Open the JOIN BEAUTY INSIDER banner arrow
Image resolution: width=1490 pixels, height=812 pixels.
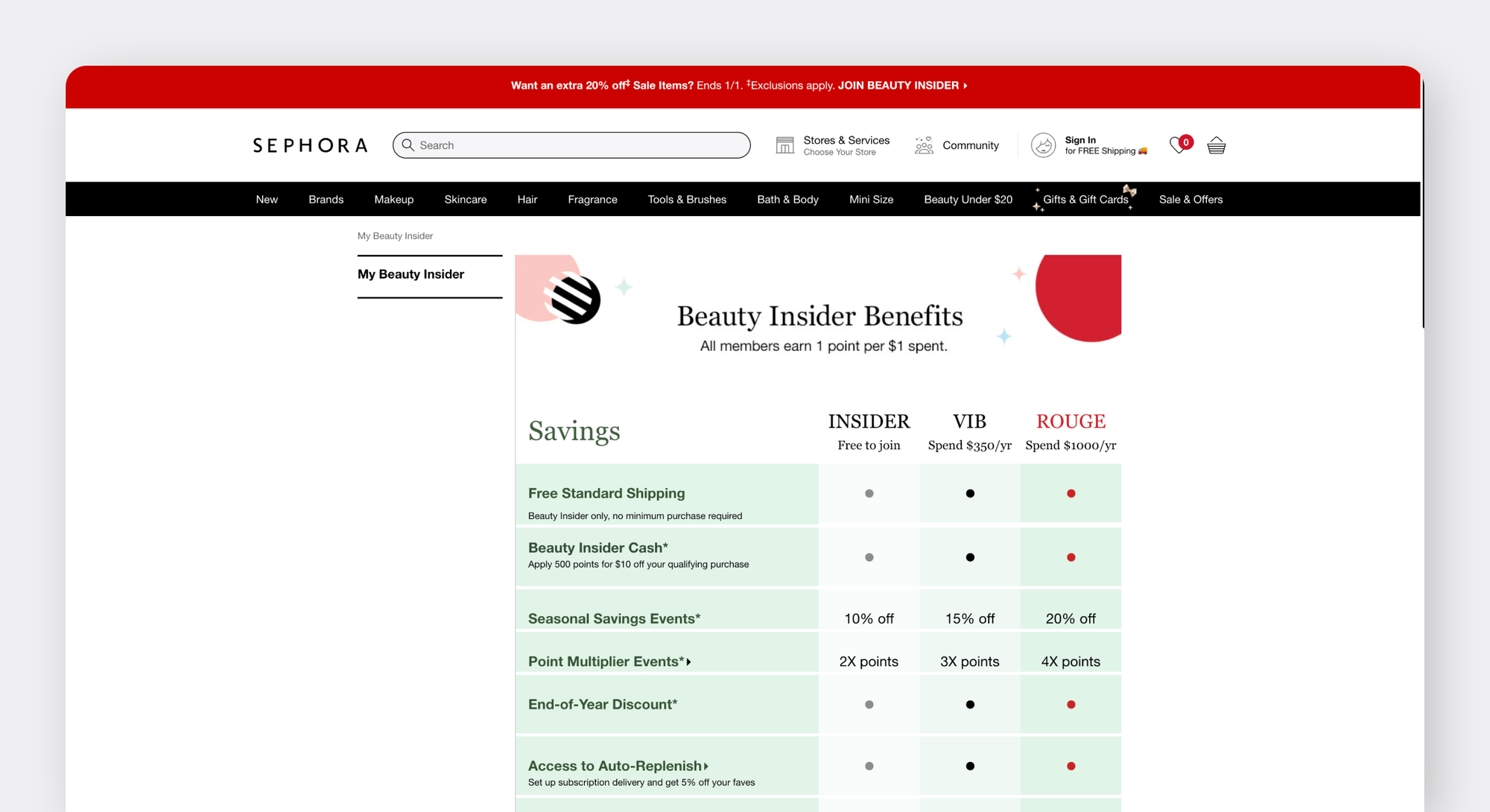[966, 86]
